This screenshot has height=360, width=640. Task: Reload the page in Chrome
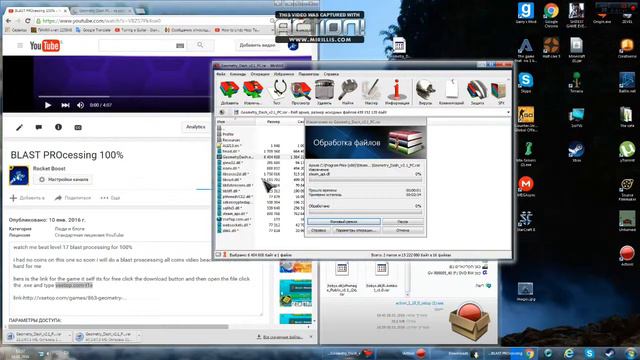(28, 21)
